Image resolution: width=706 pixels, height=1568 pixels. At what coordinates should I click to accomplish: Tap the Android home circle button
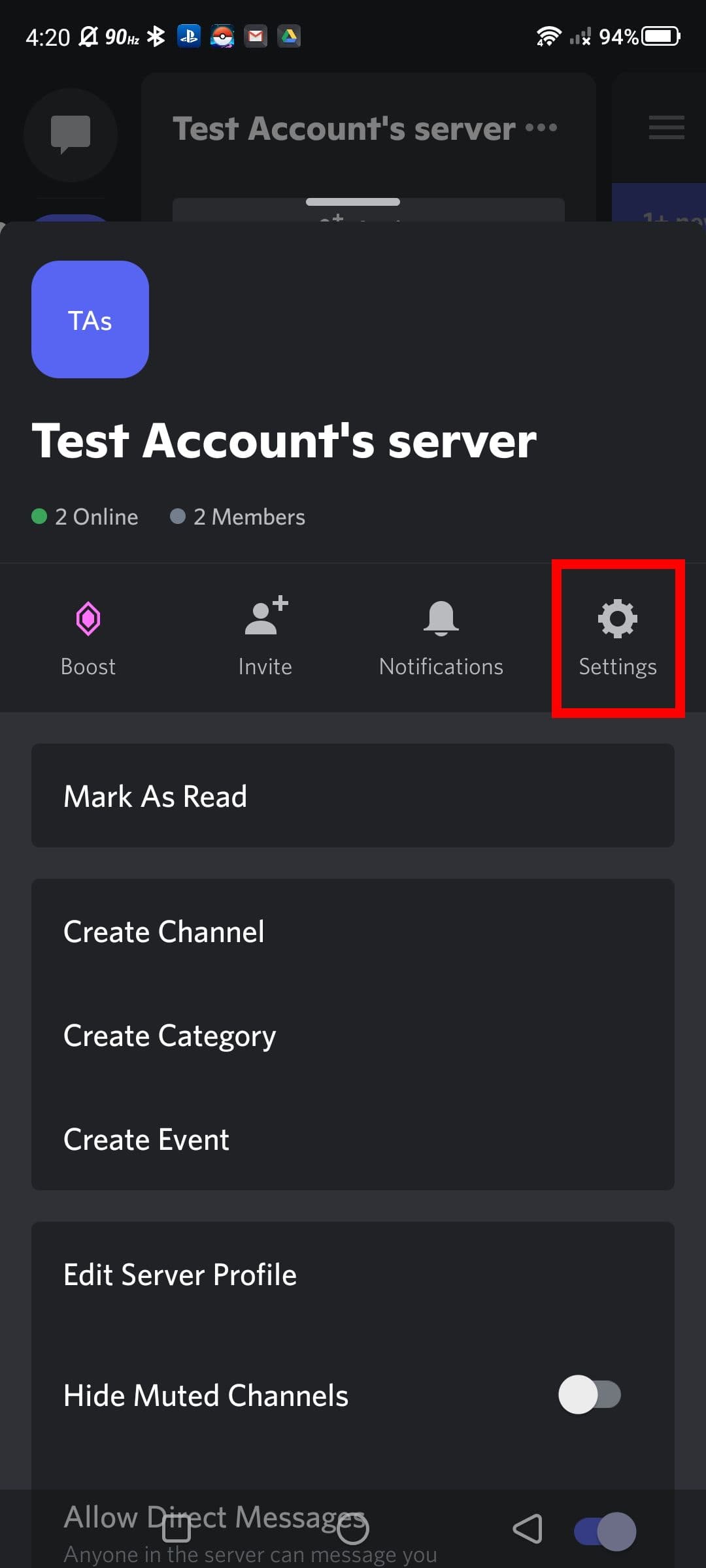[x=353, y=1529]
